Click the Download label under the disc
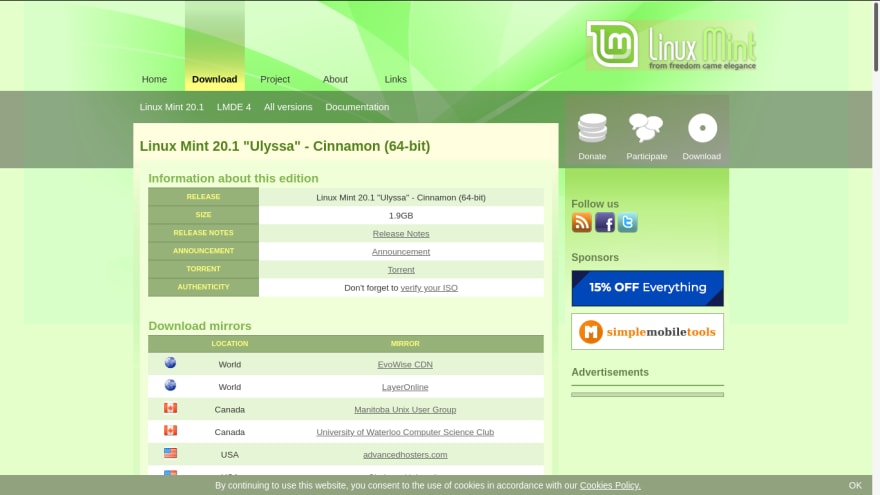The width and height of the screenshot is (880, 495). click(x=702, y=156)
